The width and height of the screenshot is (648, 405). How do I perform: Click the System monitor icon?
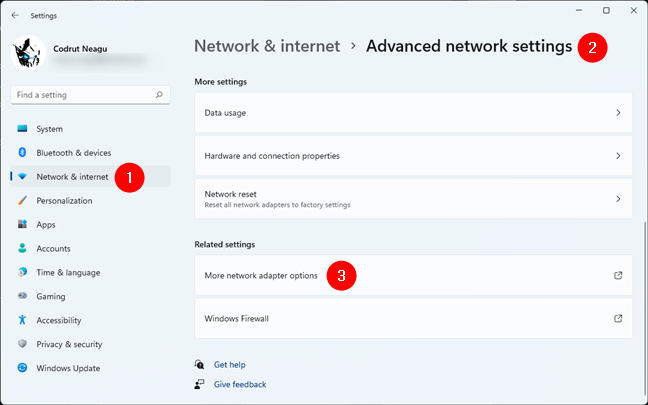point(22,129)
